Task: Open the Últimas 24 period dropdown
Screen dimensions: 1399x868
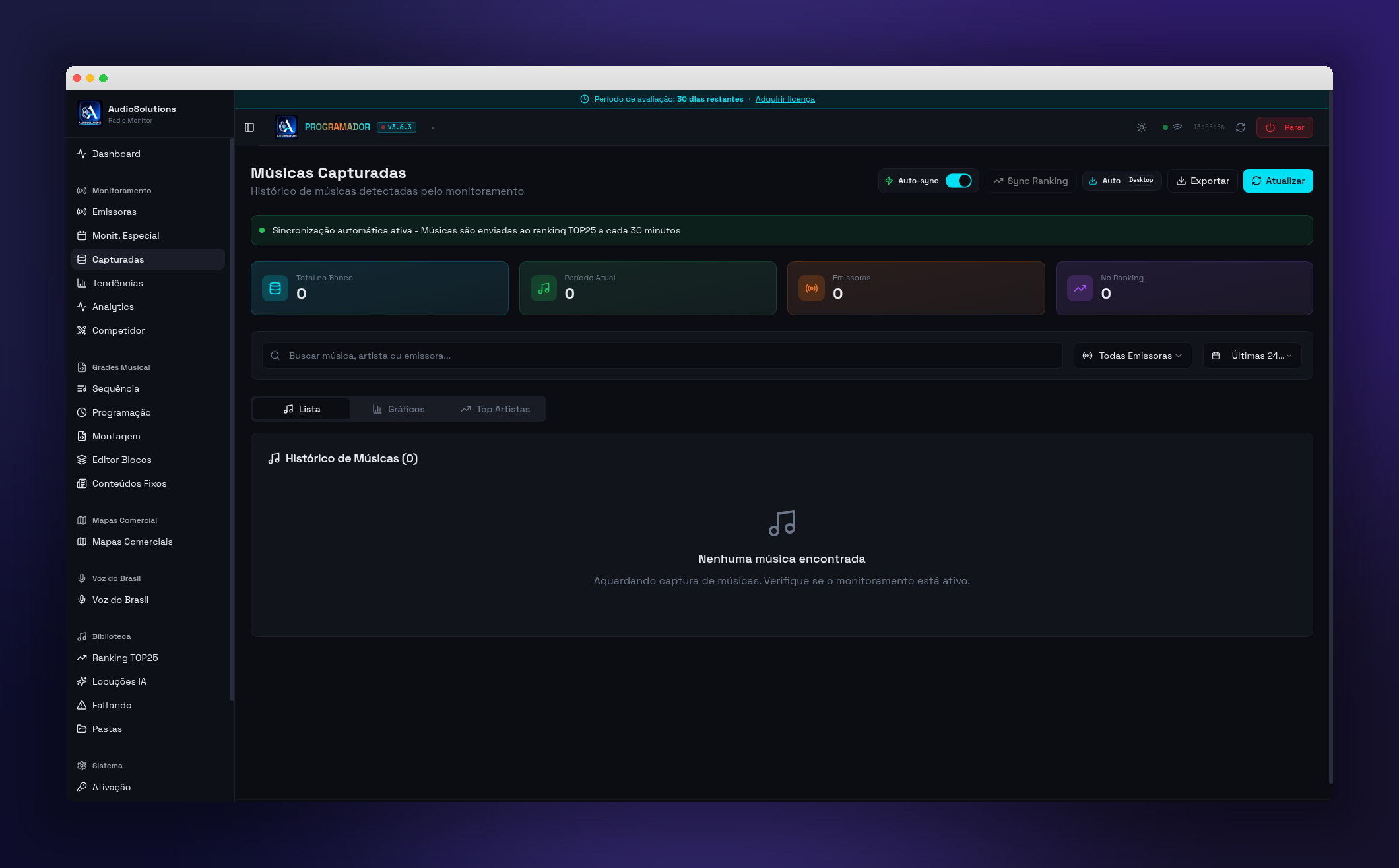Action: 1252,356
